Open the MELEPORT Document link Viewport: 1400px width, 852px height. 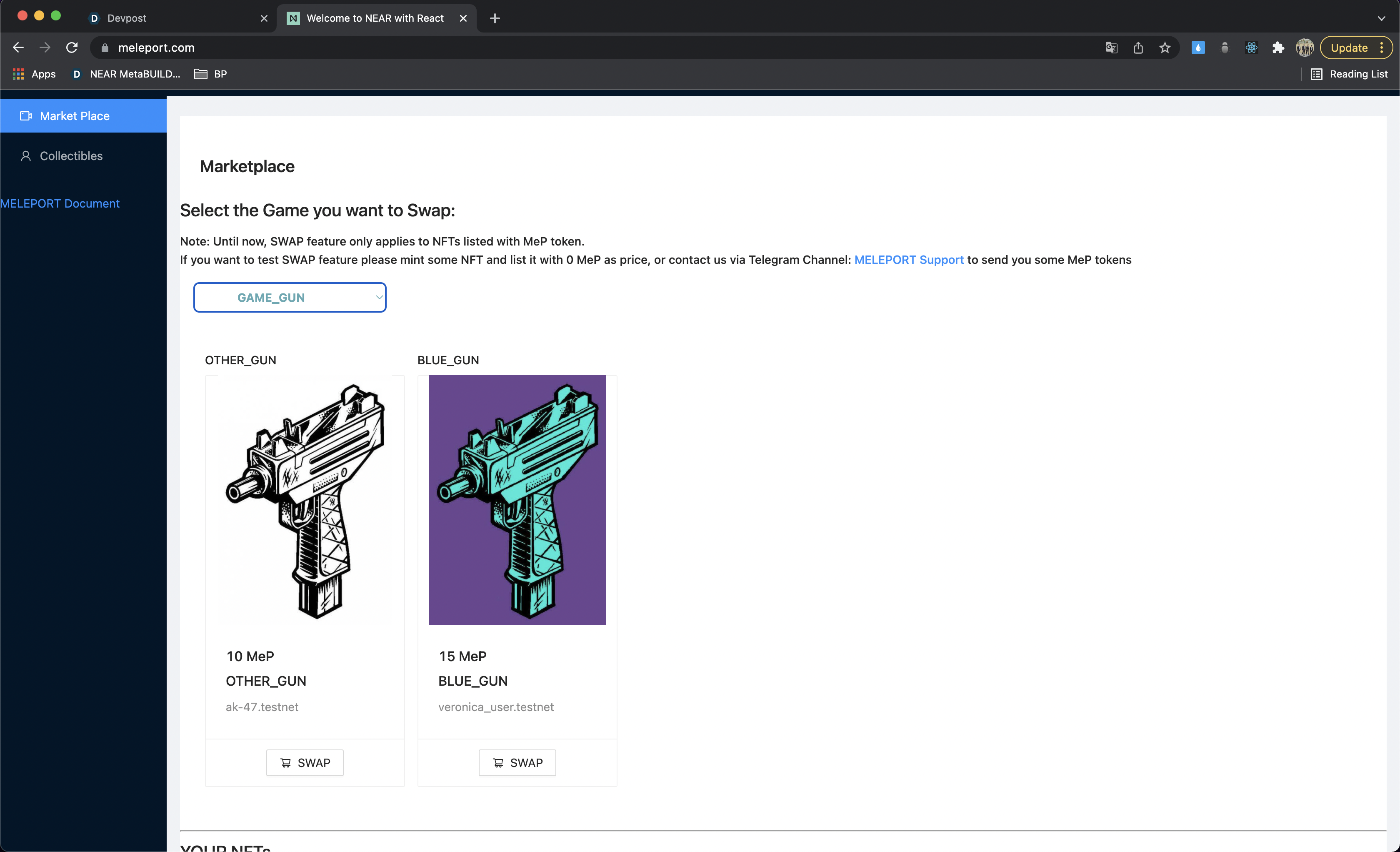point(60,203)
